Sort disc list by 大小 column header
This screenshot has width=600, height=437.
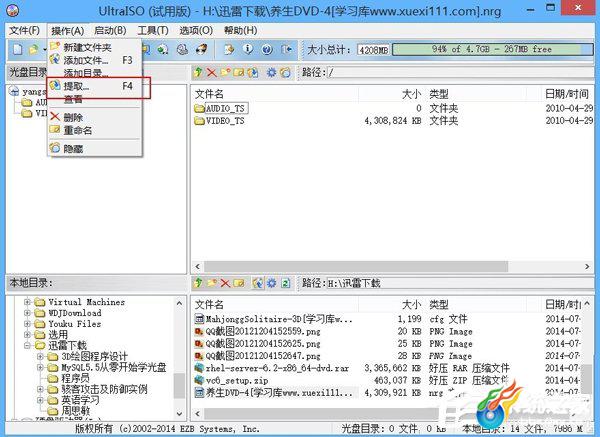click(x=412, y=94)
